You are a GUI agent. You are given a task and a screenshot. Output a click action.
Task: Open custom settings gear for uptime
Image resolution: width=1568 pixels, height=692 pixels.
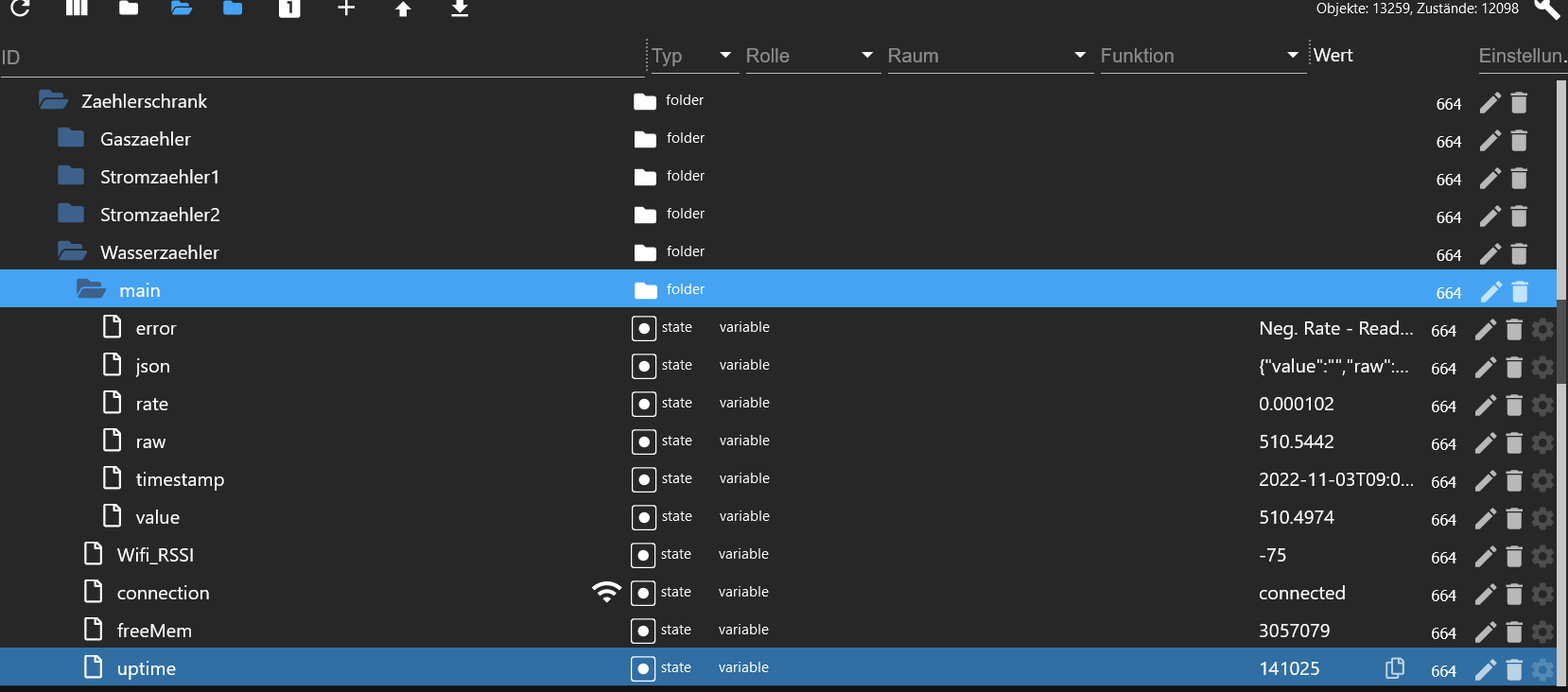click(1542, 670)
